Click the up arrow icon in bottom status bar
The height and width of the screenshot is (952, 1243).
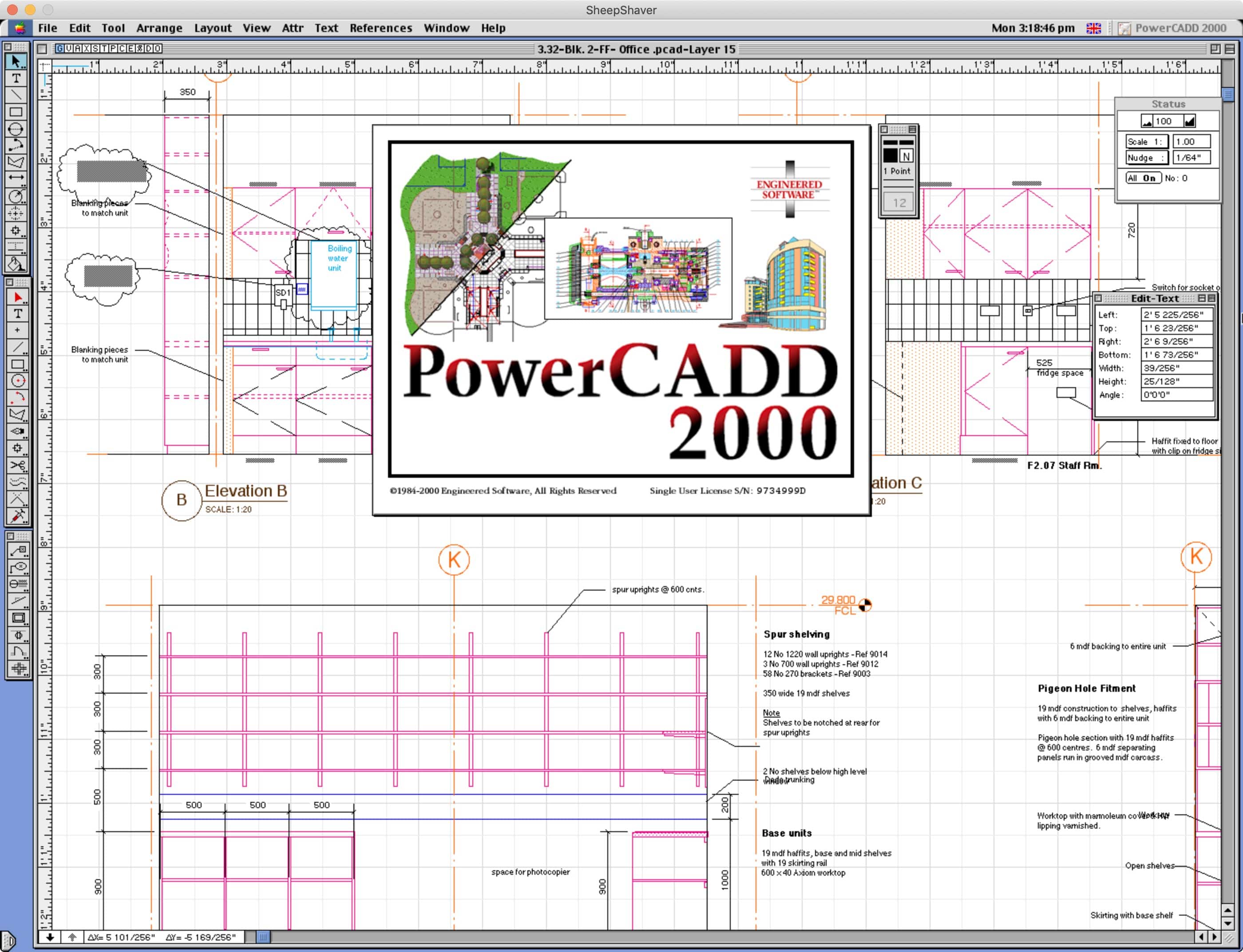[x=72, y=937]
